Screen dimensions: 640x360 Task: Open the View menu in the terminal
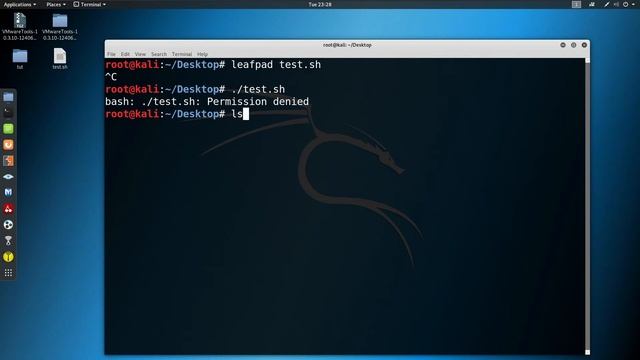pyautogui.click(x=140, y=54)
